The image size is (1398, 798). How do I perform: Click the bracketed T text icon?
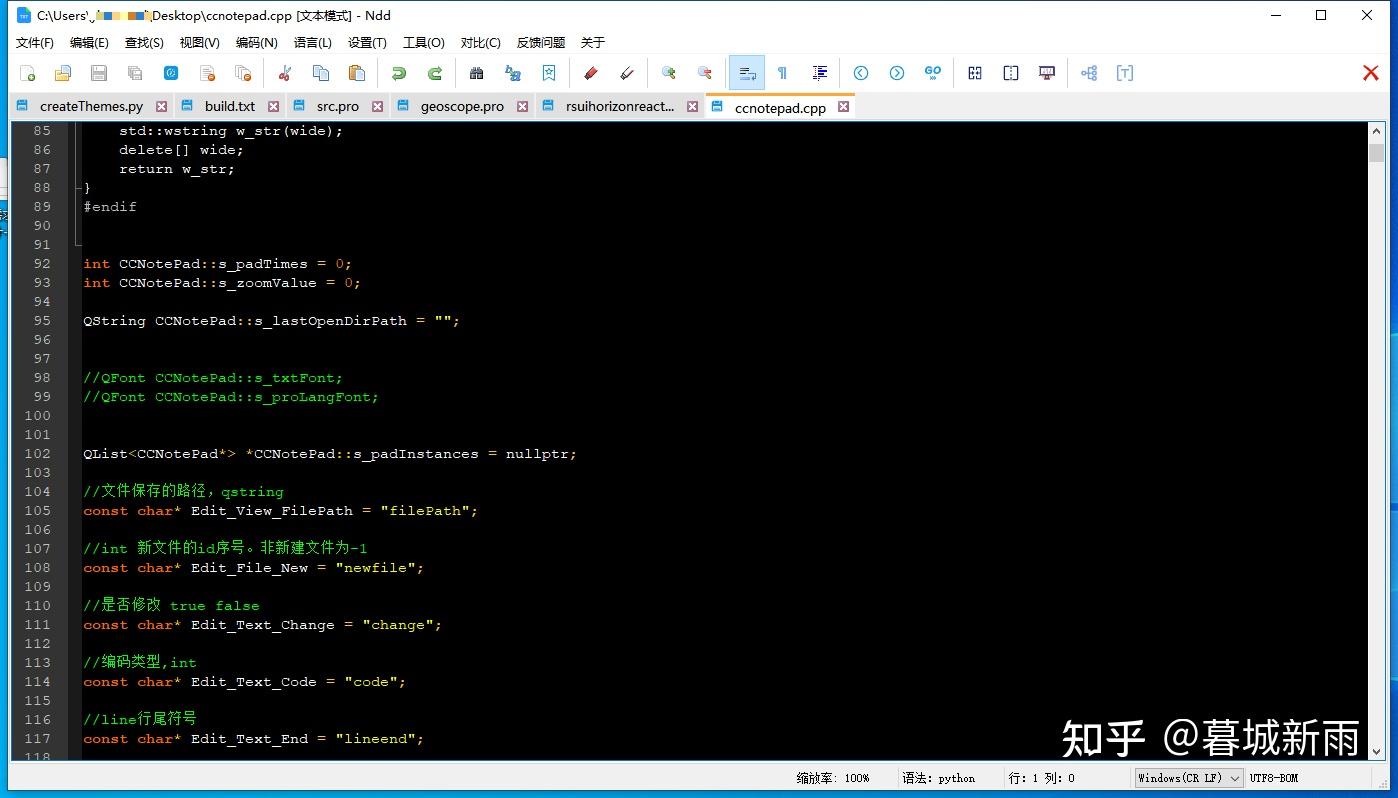(x=1125, y=73)
